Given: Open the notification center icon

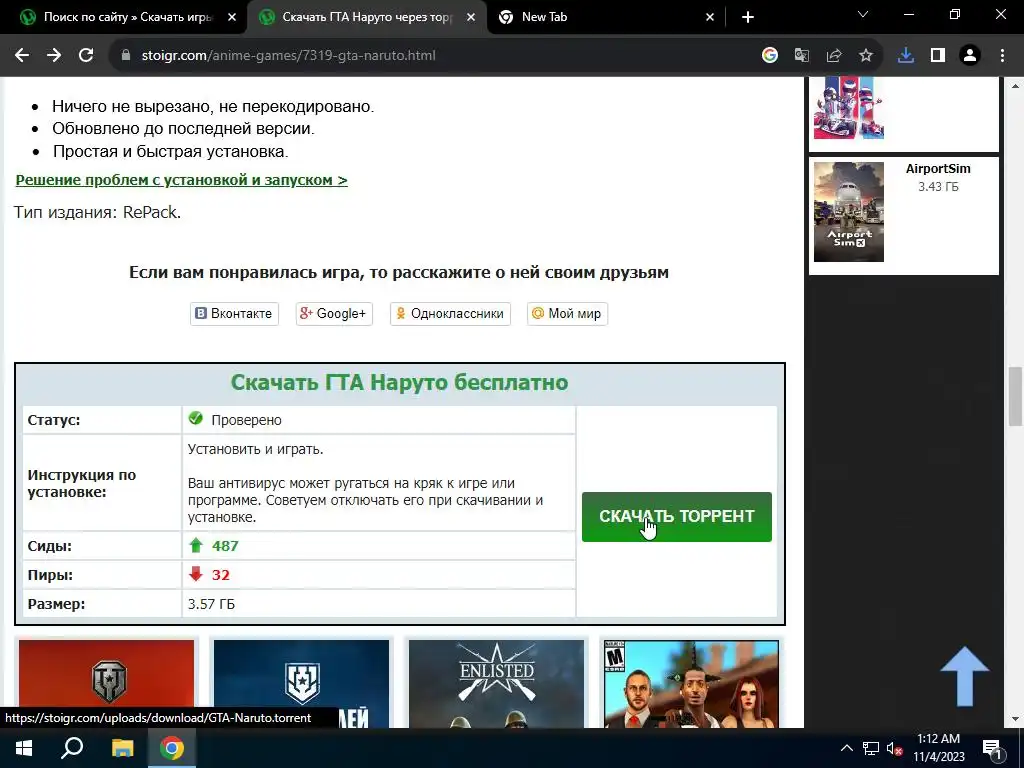Looking at the screenshot, I should (993, 748).
